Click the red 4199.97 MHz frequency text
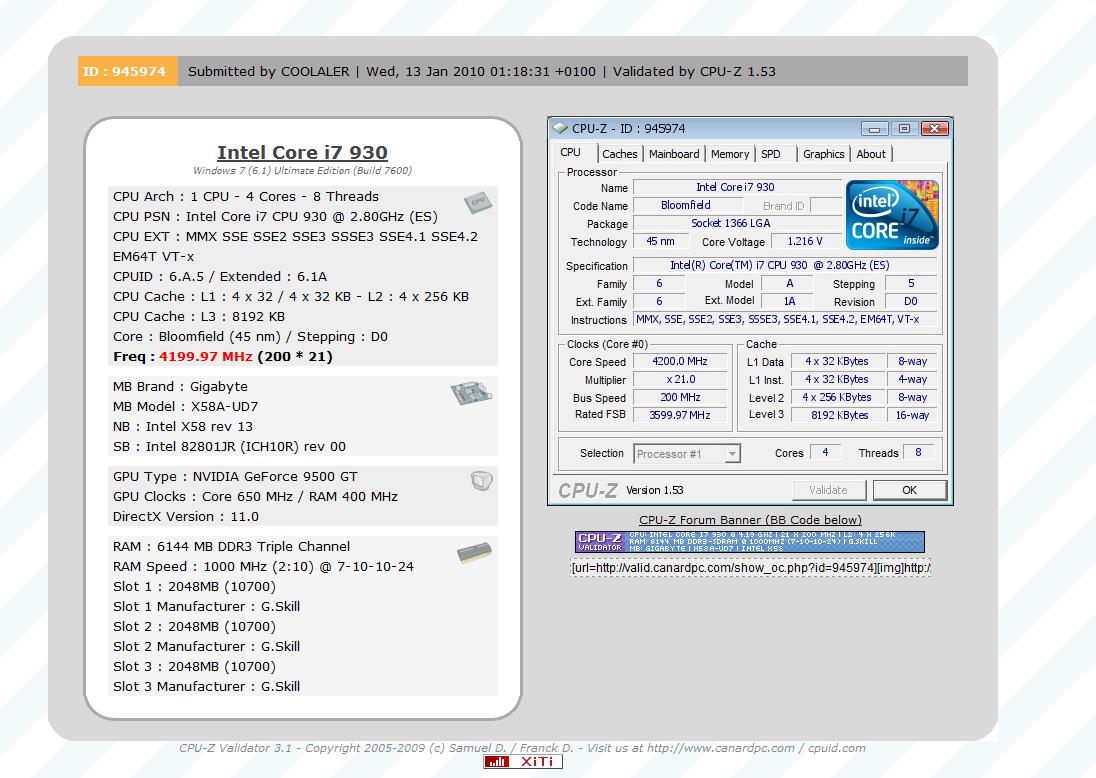The width and height of the screenshot is (1096, 778). [206, 356]
